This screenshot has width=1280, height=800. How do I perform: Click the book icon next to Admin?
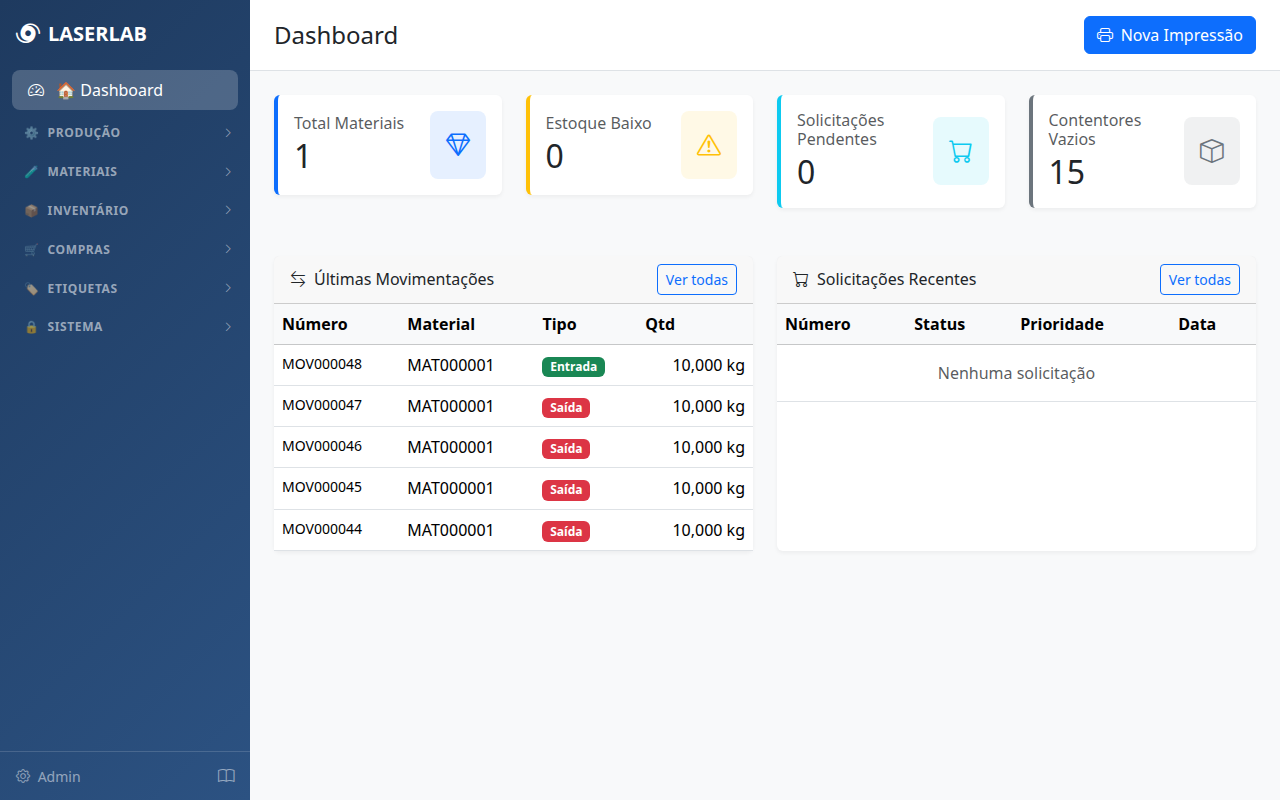226,776
